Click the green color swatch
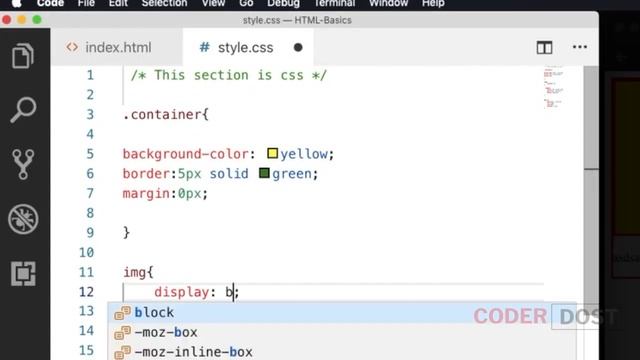This screenshot has width=640, height=360. click(264, 173)
